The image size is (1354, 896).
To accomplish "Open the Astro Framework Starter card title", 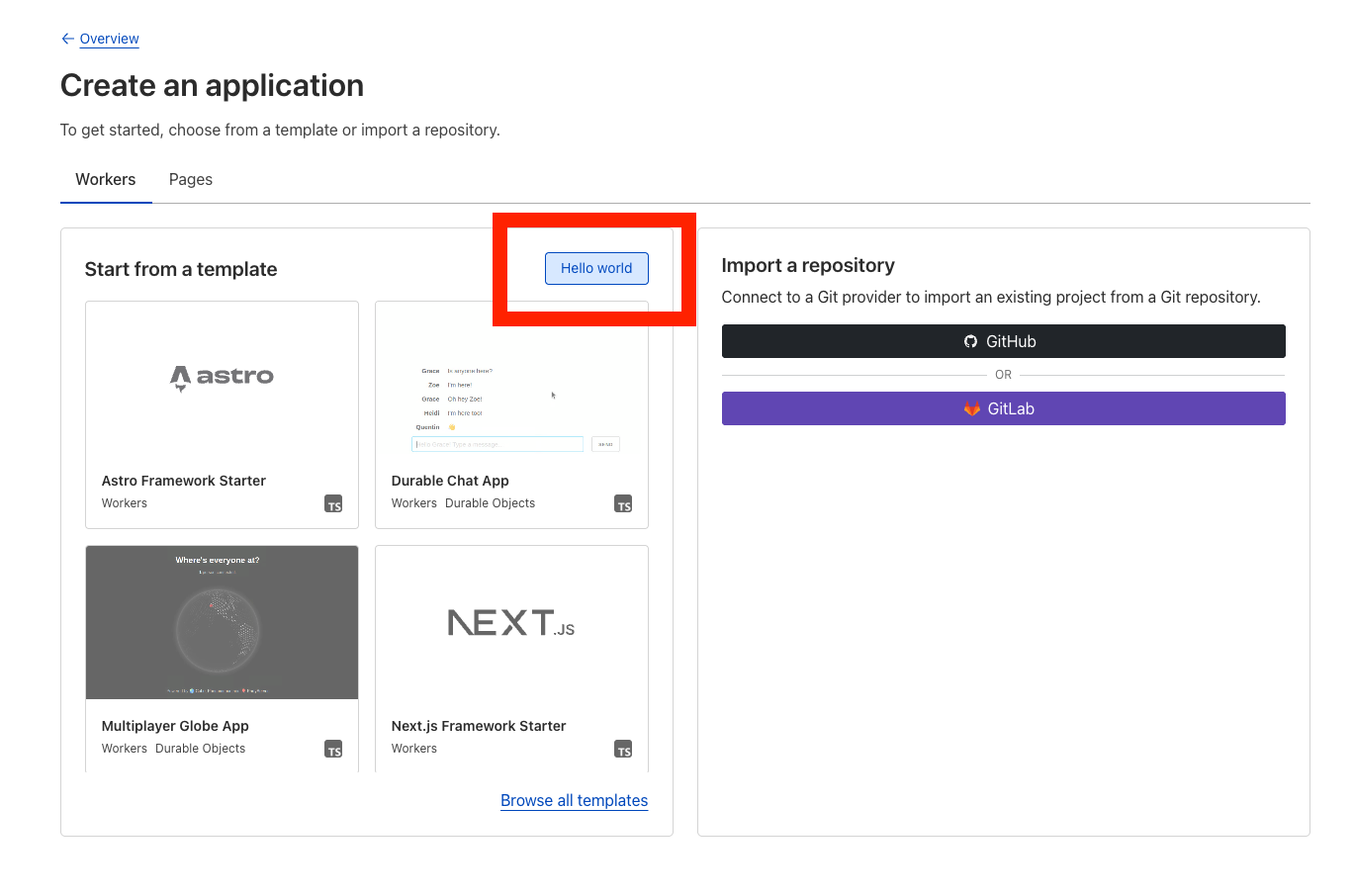I will tap(184, 481).
